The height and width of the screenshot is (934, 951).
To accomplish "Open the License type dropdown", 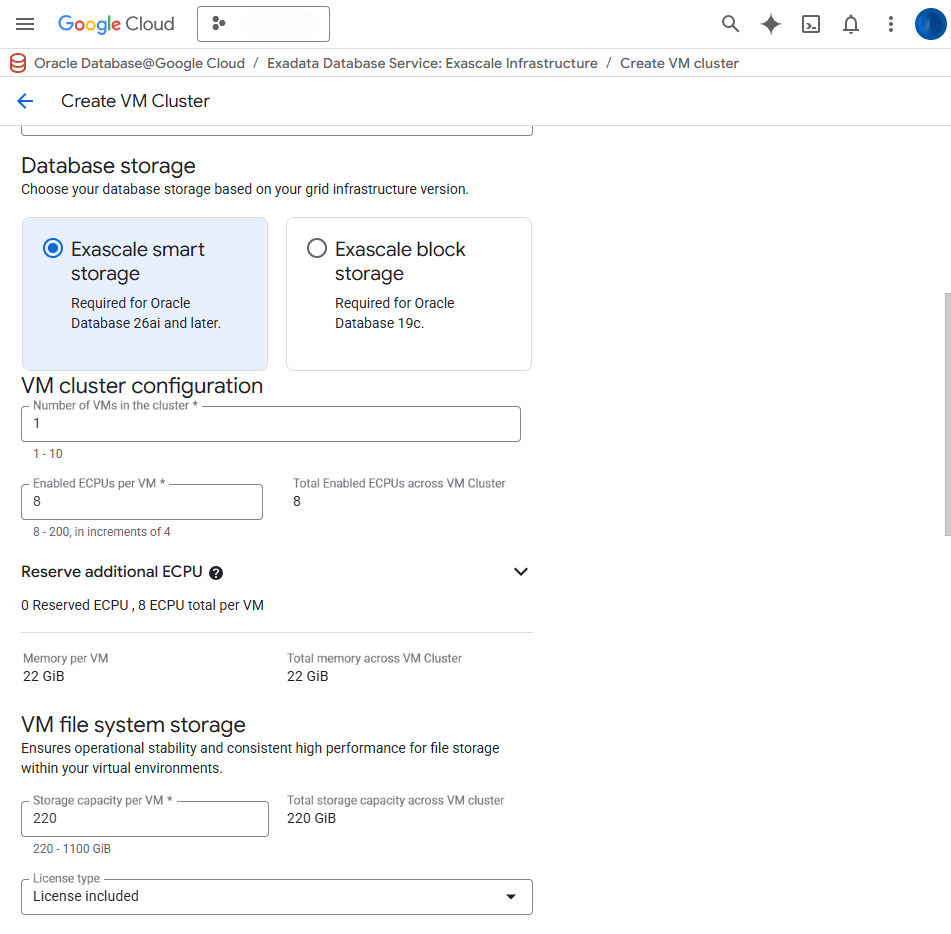I will 513,896.
